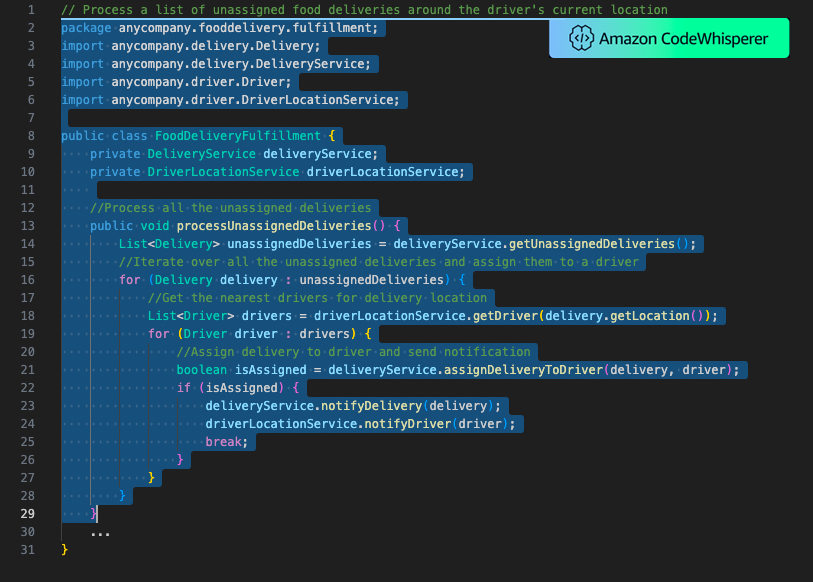Click the if (isAssigned) condition

tap(238, 388)
